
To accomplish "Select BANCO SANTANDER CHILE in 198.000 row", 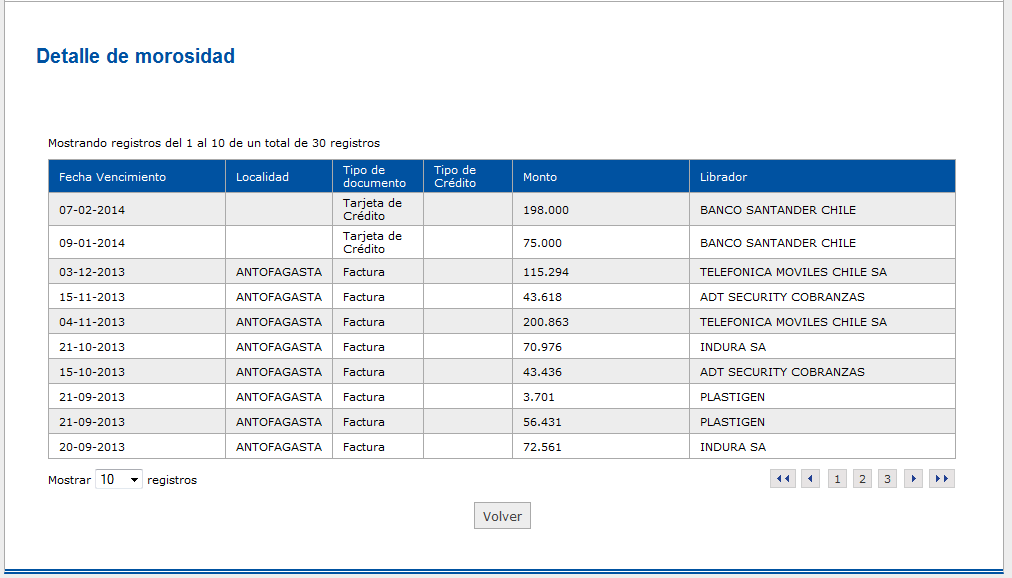I will (x=778, y=210).
